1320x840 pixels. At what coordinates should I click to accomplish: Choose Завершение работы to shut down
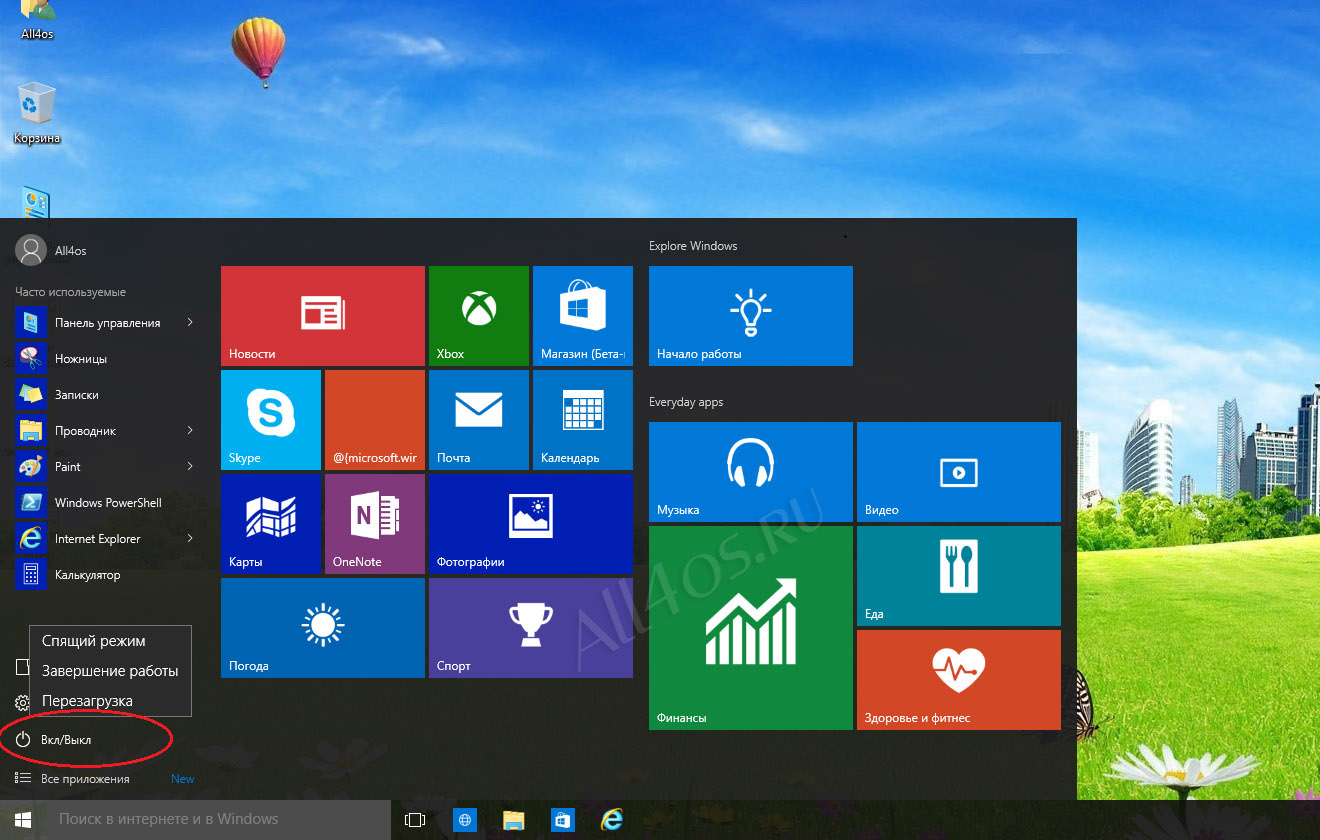coord(110,671)
